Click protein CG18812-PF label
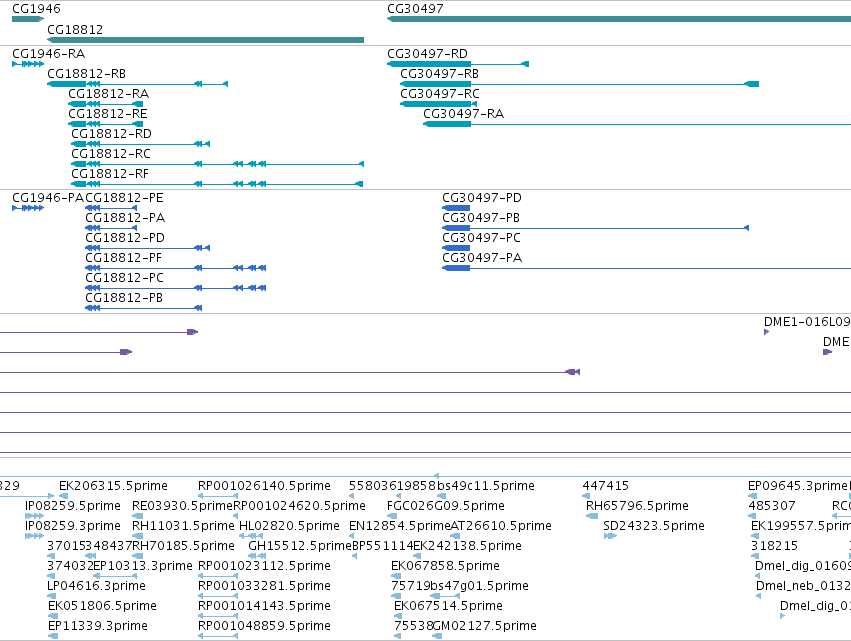 (123, 258)
